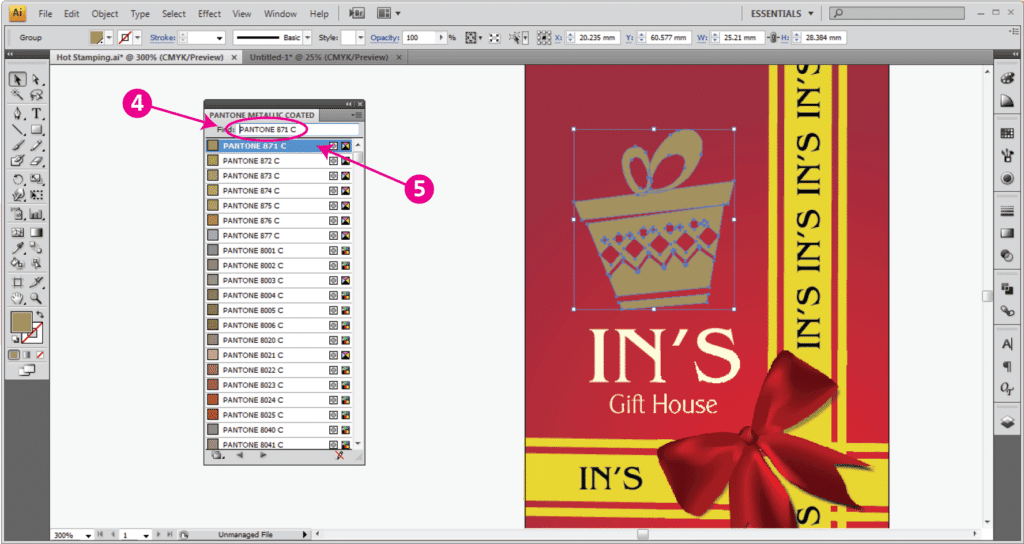Select the Selection tool arrow

[18, 80]
